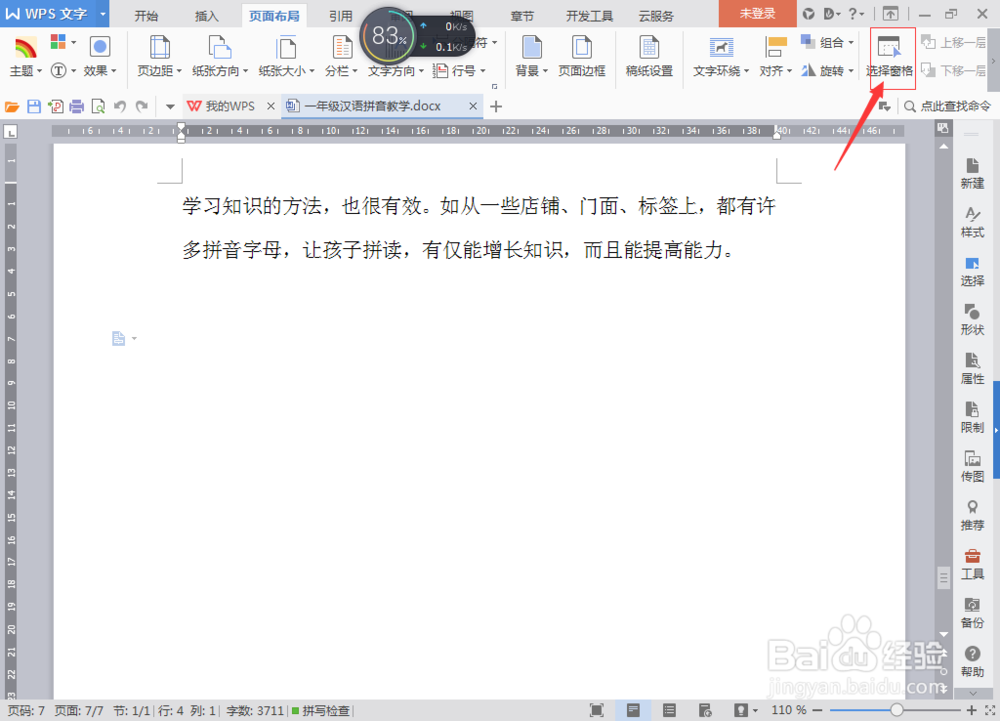Switch to outline view in status bar
Viewport: 1000px width, 721px height.
[669, 710]
